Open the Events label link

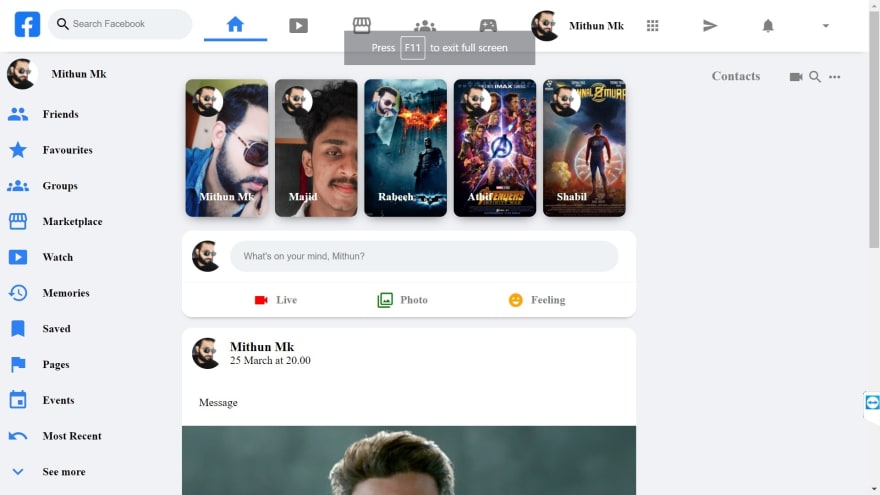pos(58,400)
